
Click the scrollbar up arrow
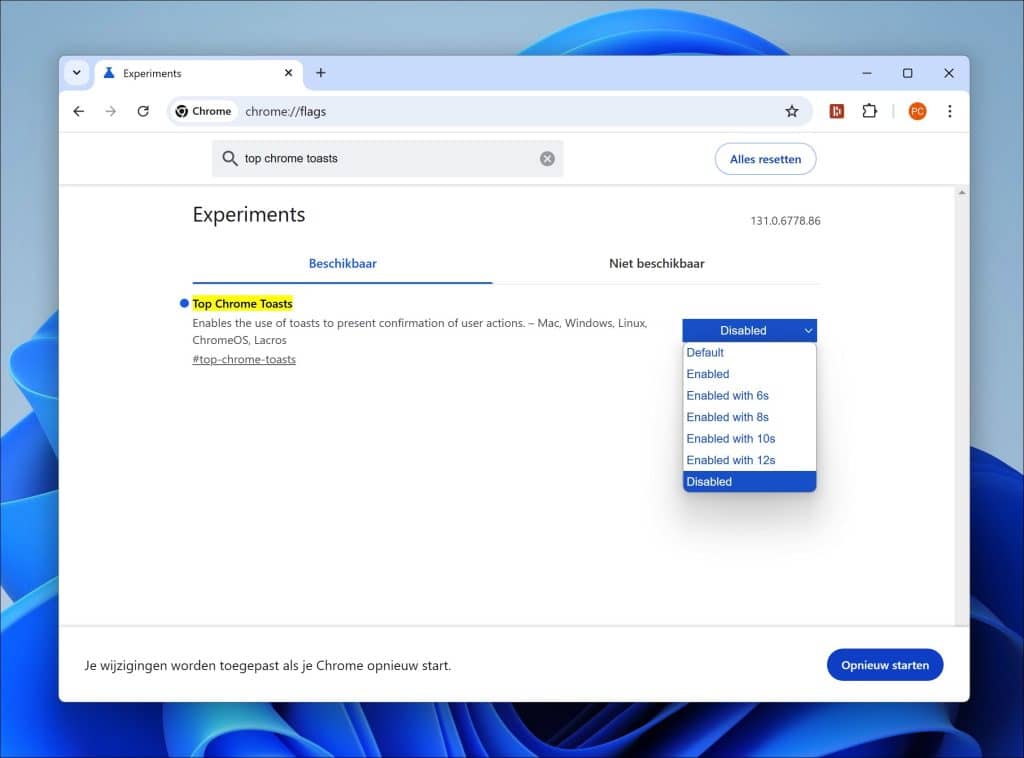961,193
